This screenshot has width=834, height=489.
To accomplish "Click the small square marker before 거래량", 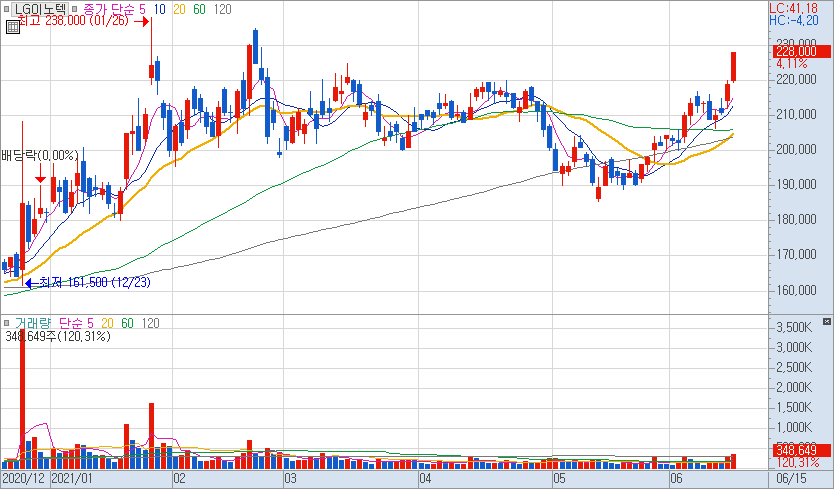I will 6,323.
